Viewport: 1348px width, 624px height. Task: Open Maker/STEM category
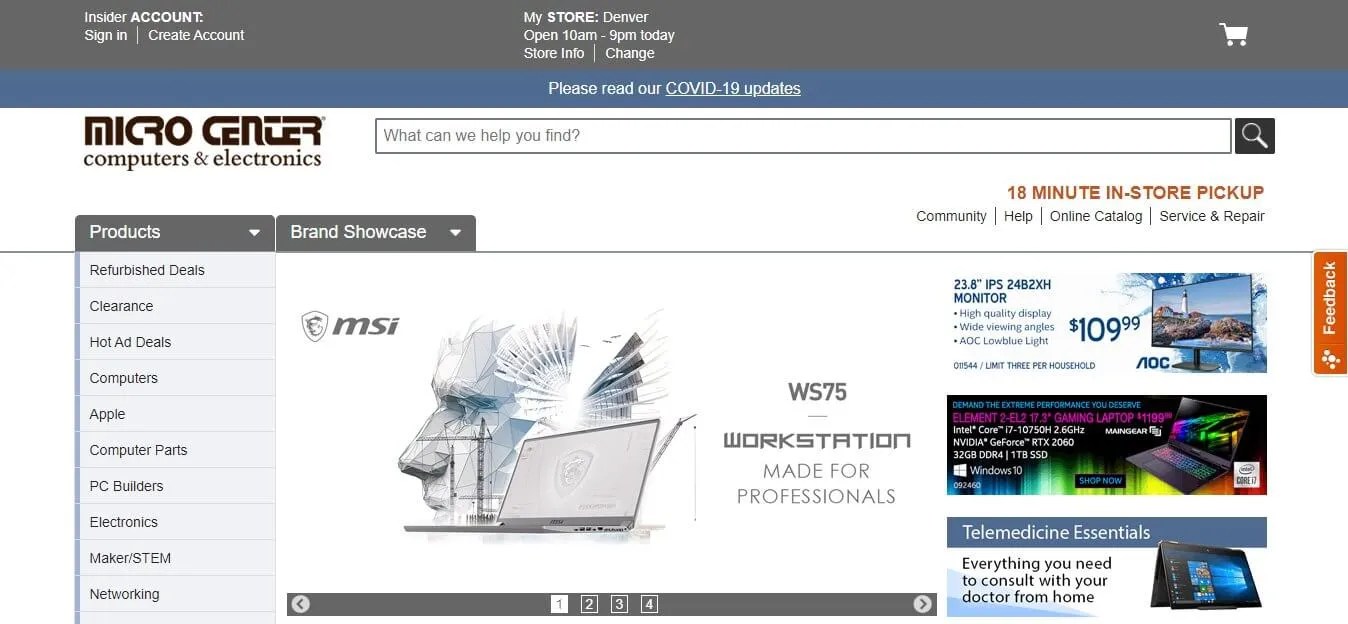click(175, 558)
